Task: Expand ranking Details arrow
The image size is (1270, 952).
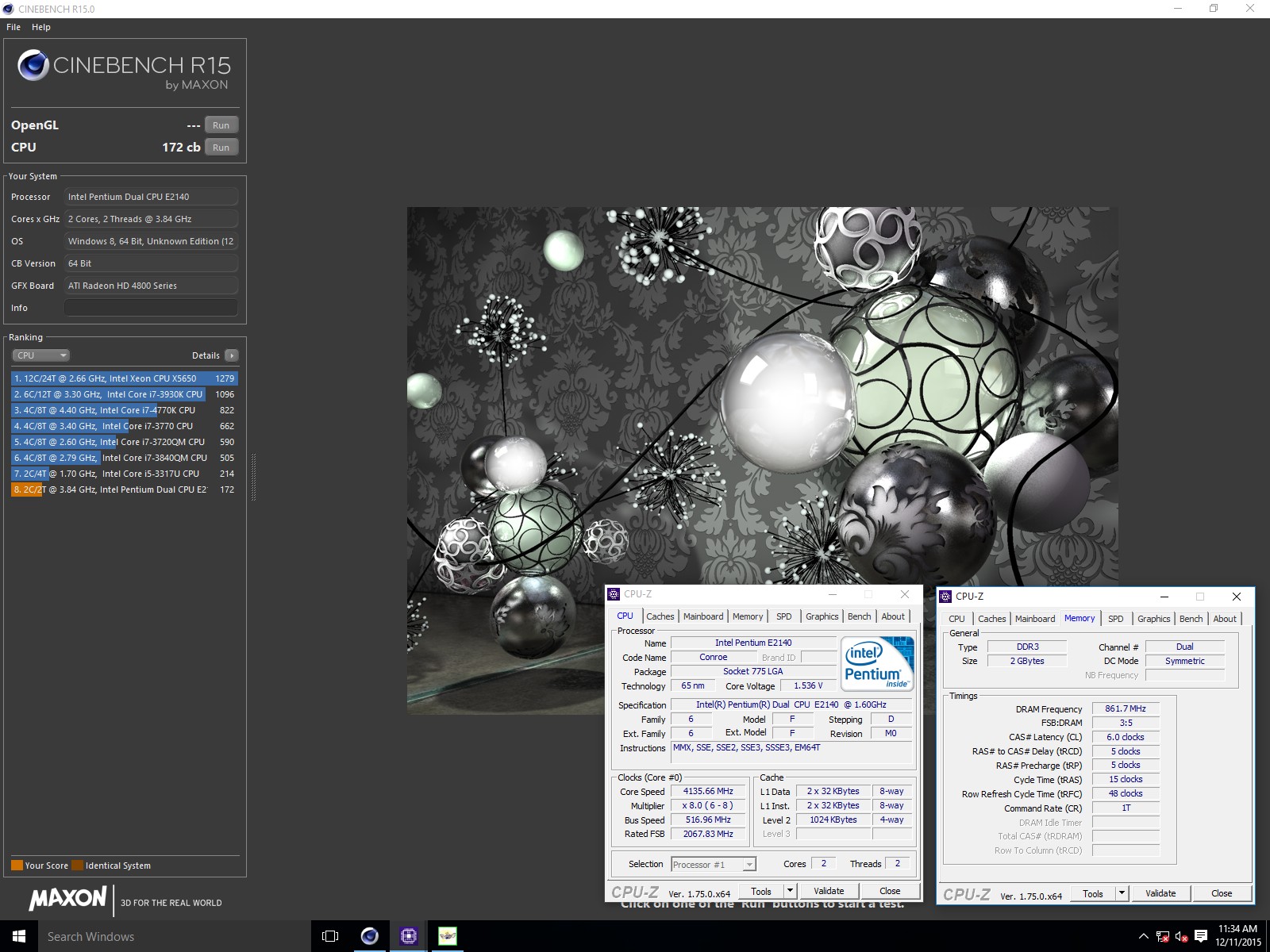Action: pyautogui.click(x=231, y=355)
